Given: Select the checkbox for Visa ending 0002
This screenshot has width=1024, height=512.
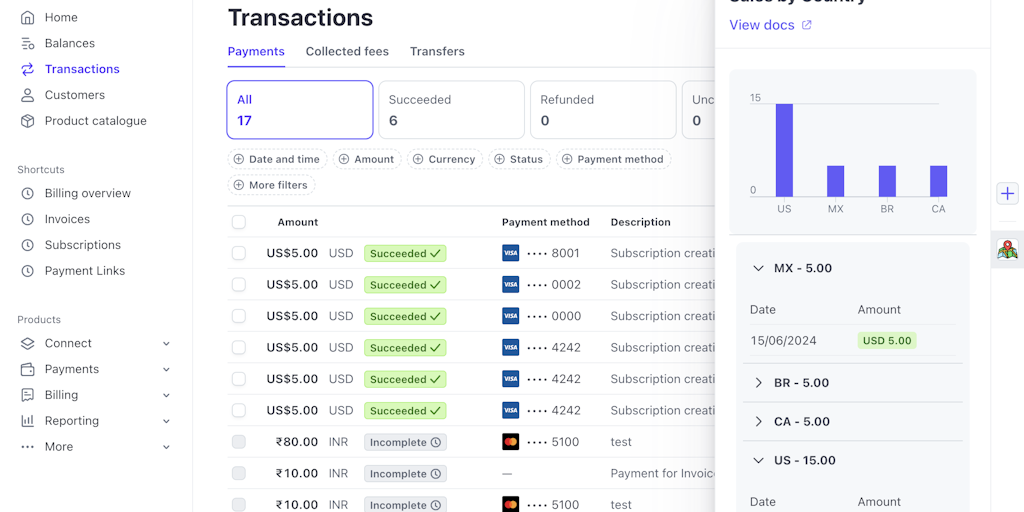Looking at the screenshot, I should [x=238, y=285].
